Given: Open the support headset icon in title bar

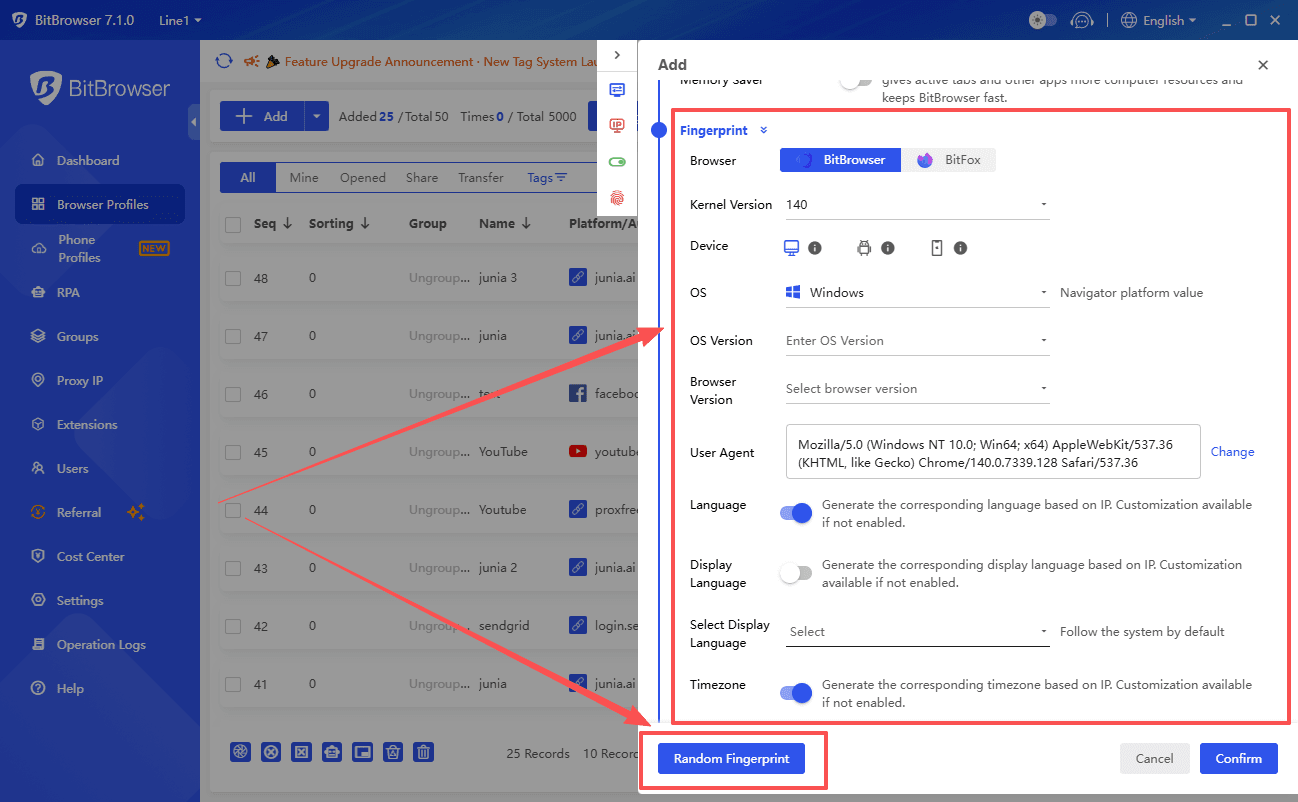Looking at the screenshot, I should point(1081,20).
